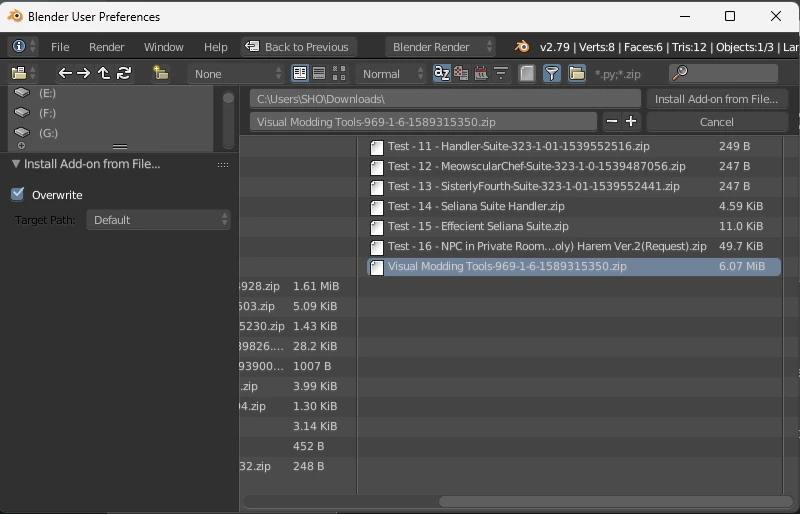Viewport: 800px width, 514px height.
Task: Decrement the filename number with minus
Action: [612, 121]
